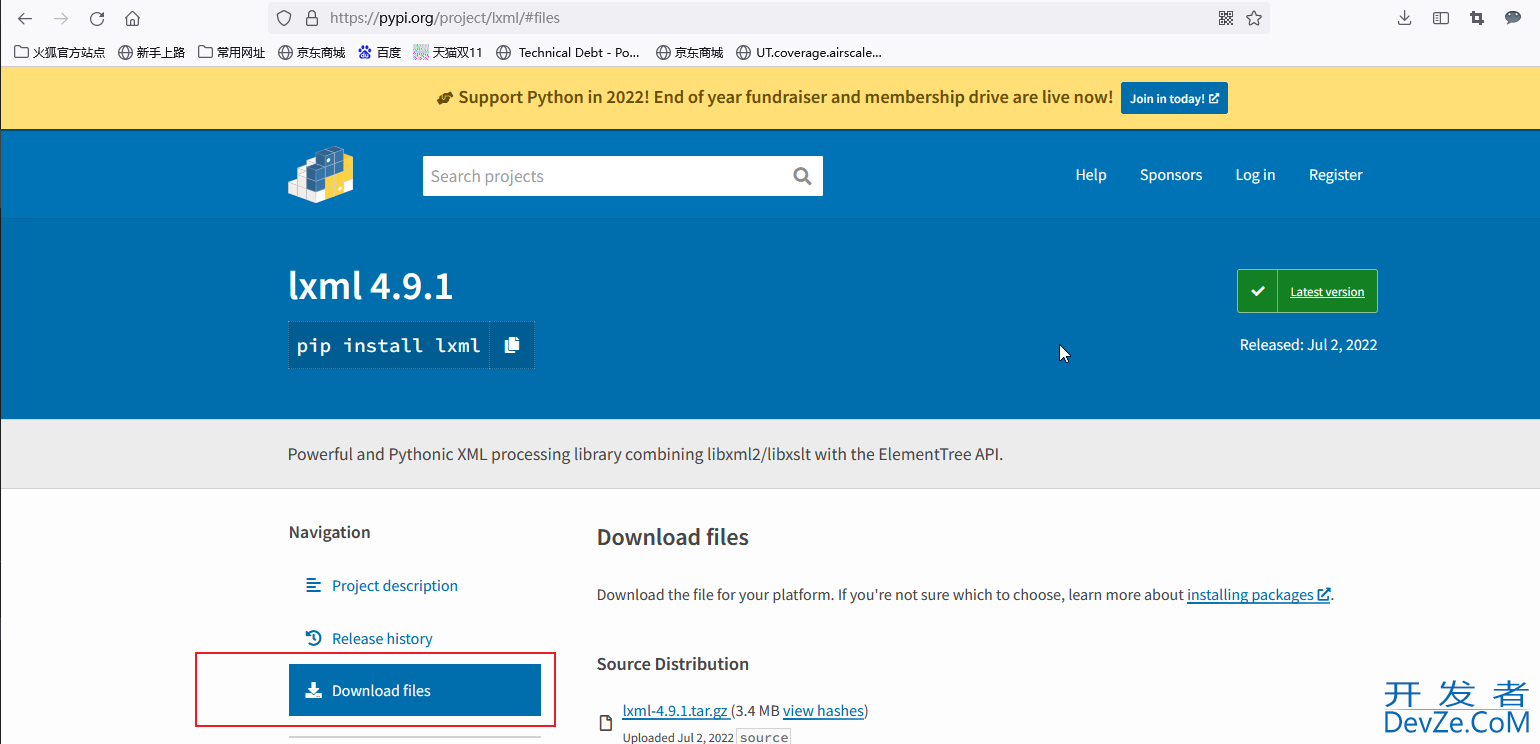Open the QR code icon in address bar
This screenshot has height=744, width=1540.
[1227, 18]
